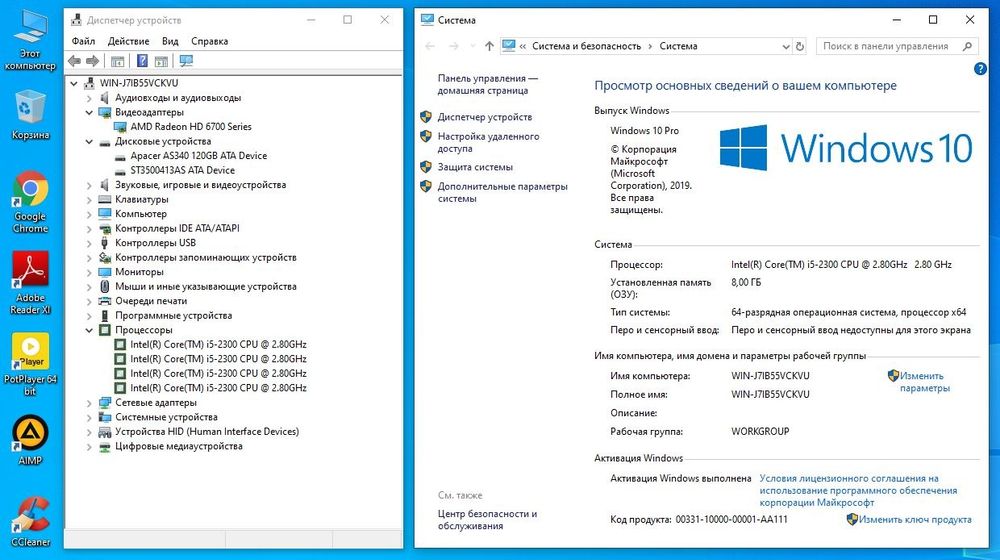The image size is (1000, 560).
Task: Click the Google Chrome desktop shortcut
Action: click(30, 203)
